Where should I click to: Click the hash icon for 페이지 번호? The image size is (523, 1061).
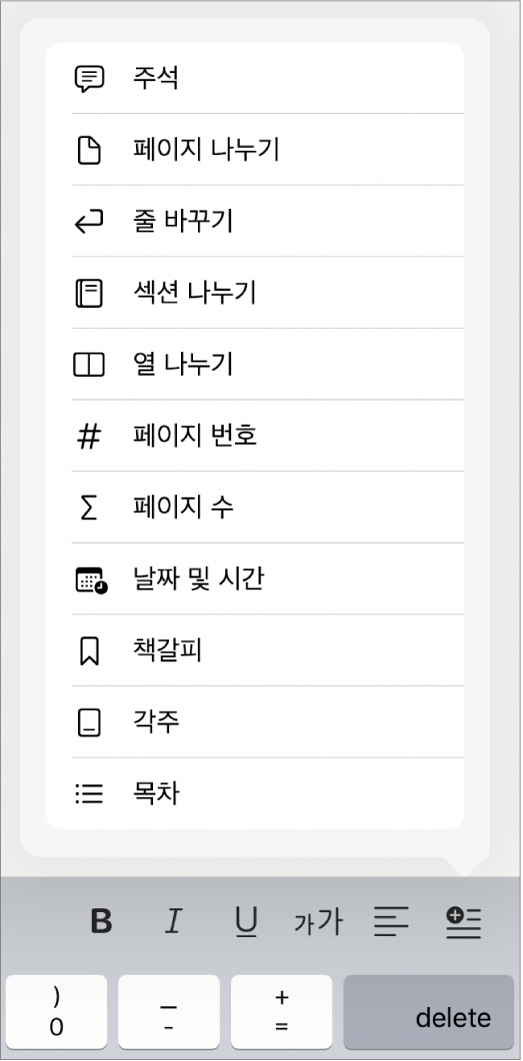(x=89, y=436)
